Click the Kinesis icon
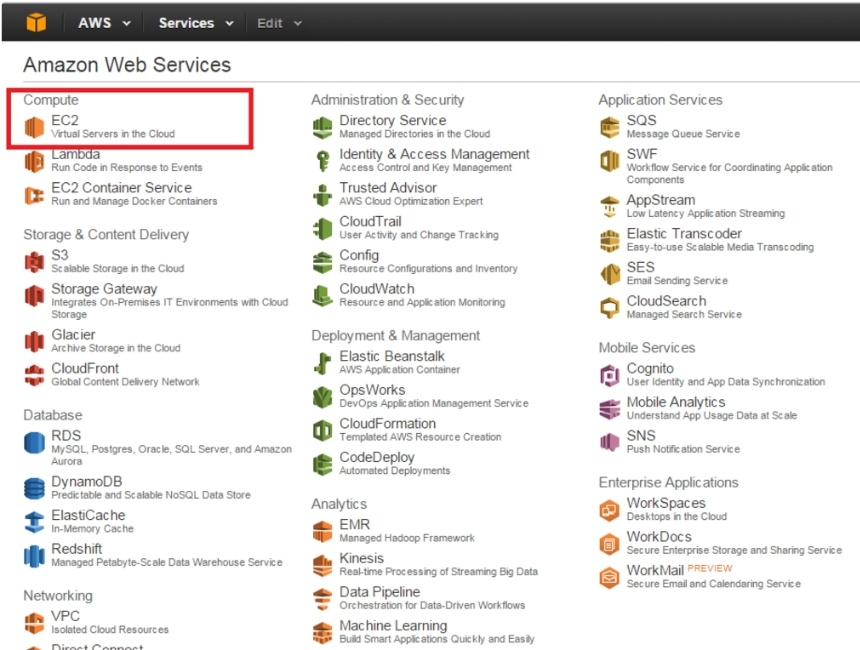 tap(322, 565)
